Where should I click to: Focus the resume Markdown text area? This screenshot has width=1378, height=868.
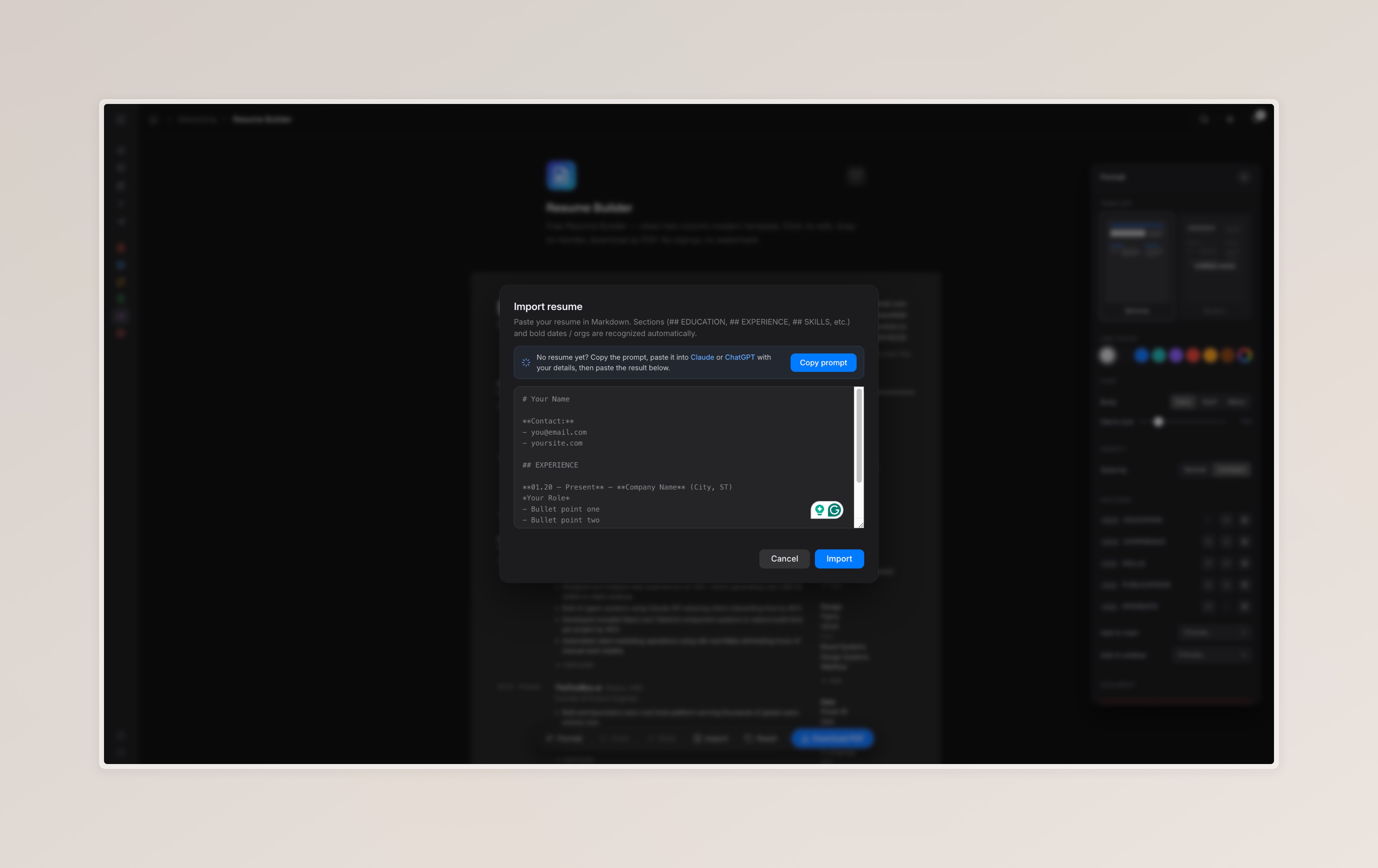coord(688,457)
